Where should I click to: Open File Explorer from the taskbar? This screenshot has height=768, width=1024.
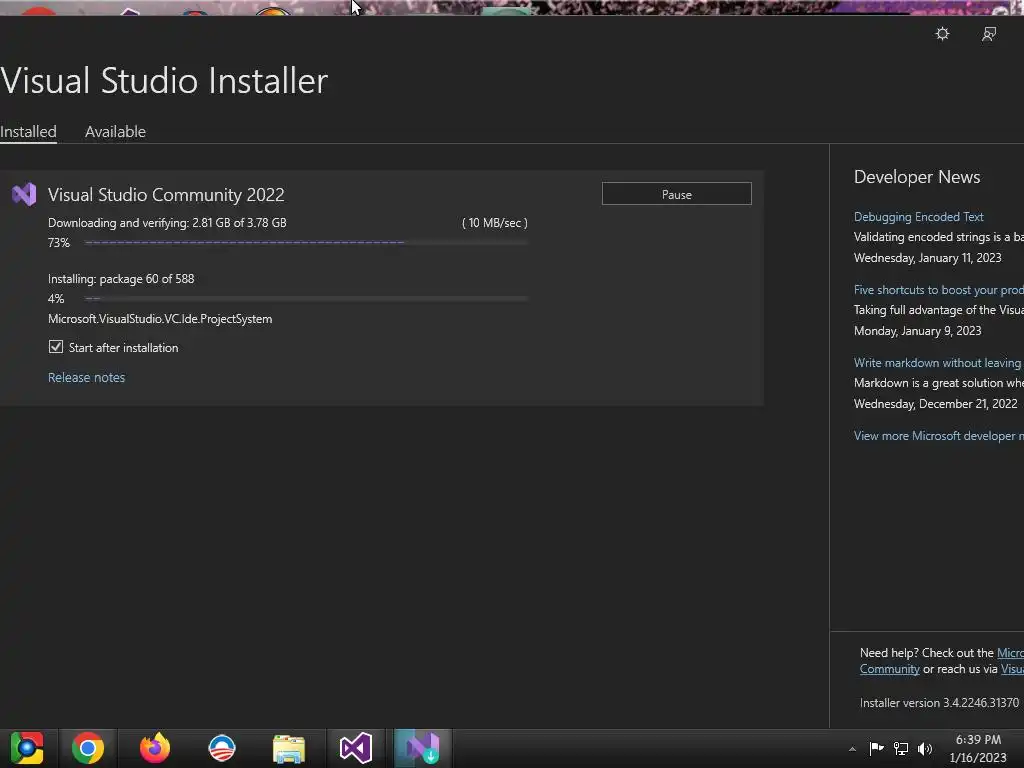(289, 748)
